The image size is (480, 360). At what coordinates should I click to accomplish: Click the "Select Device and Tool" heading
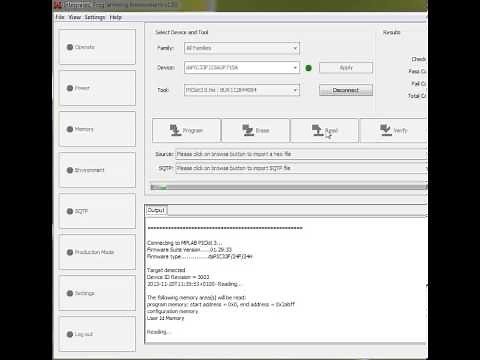(182, 32)
